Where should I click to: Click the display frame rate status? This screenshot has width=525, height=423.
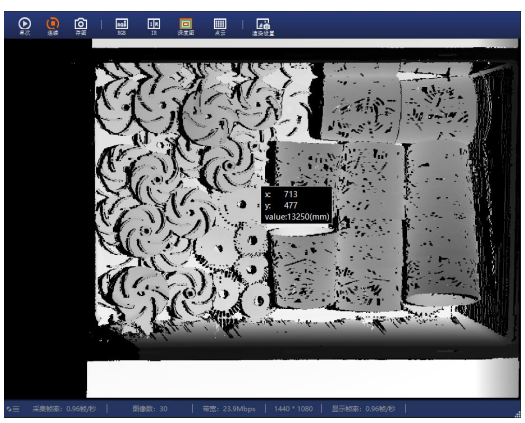(x=363, y=409)
